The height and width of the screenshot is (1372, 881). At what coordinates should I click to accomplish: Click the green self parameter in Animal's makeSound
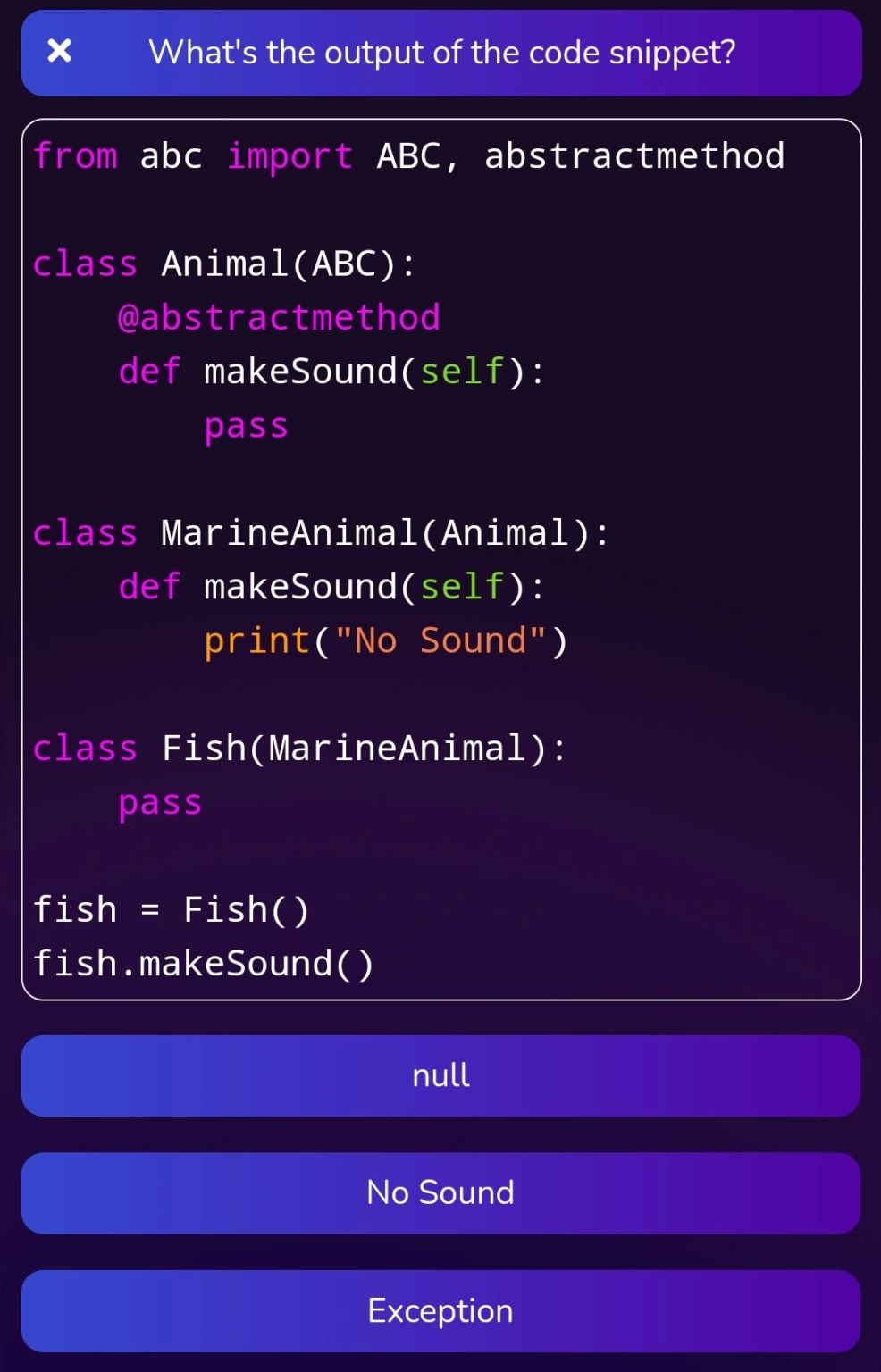pos(462,372)
